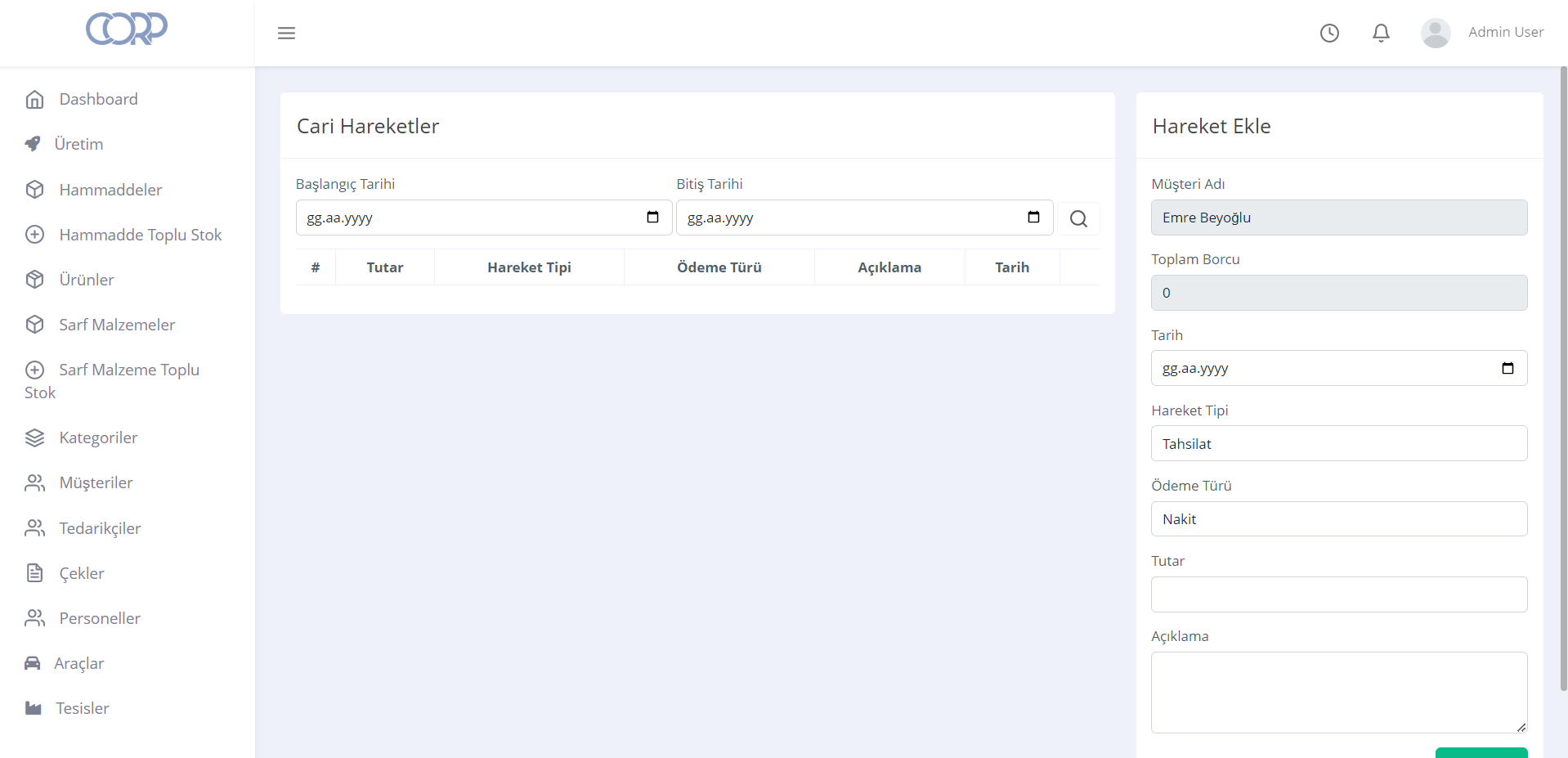The image size is (1568, 758).
Task: Open the Başlangıç Tarihi calendar picker icon
Action: click(652, 218)
